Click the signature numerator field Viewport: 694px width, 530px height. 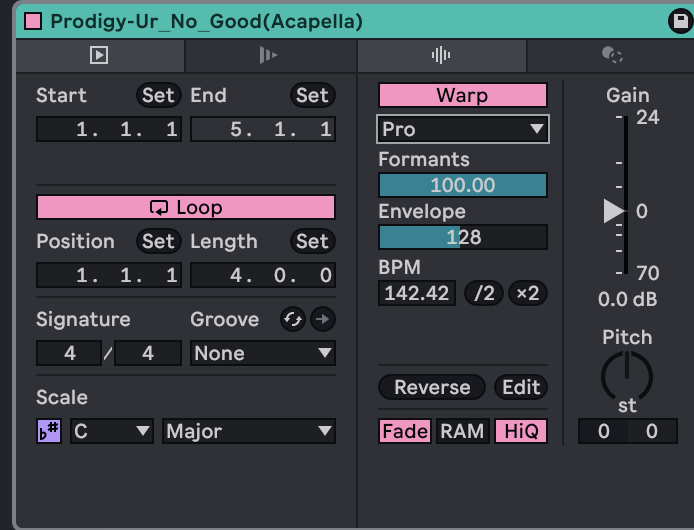(69, 353)
